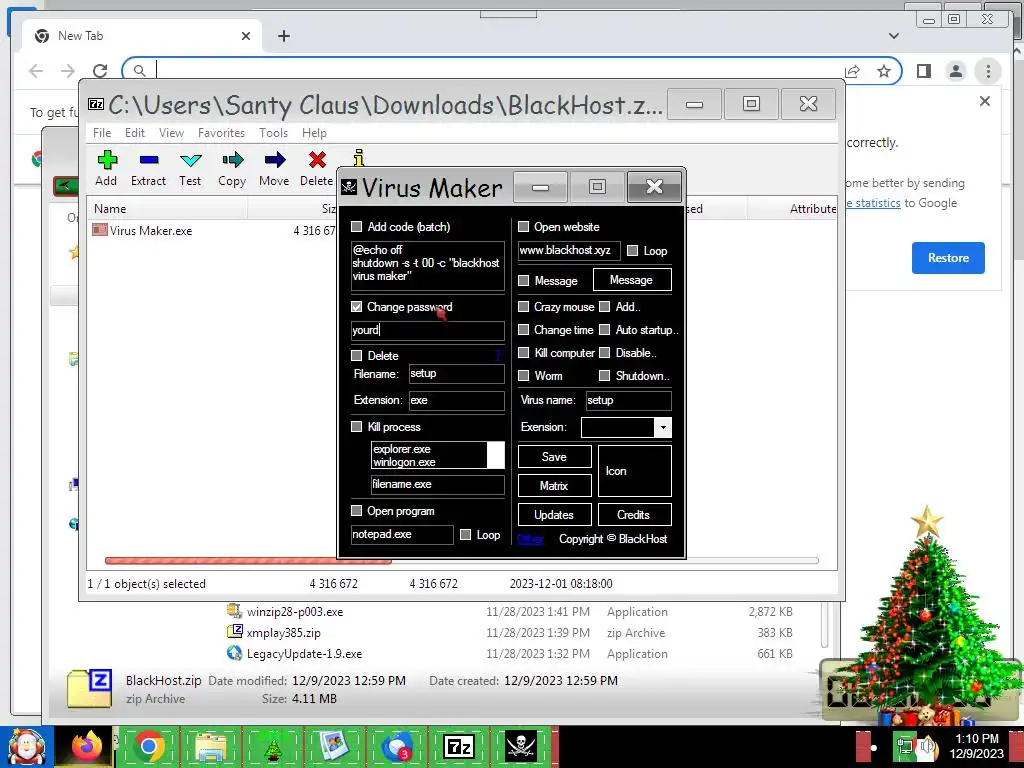Open File Explorer from the taskbar

pyautogui.click(x=210, y=746)
